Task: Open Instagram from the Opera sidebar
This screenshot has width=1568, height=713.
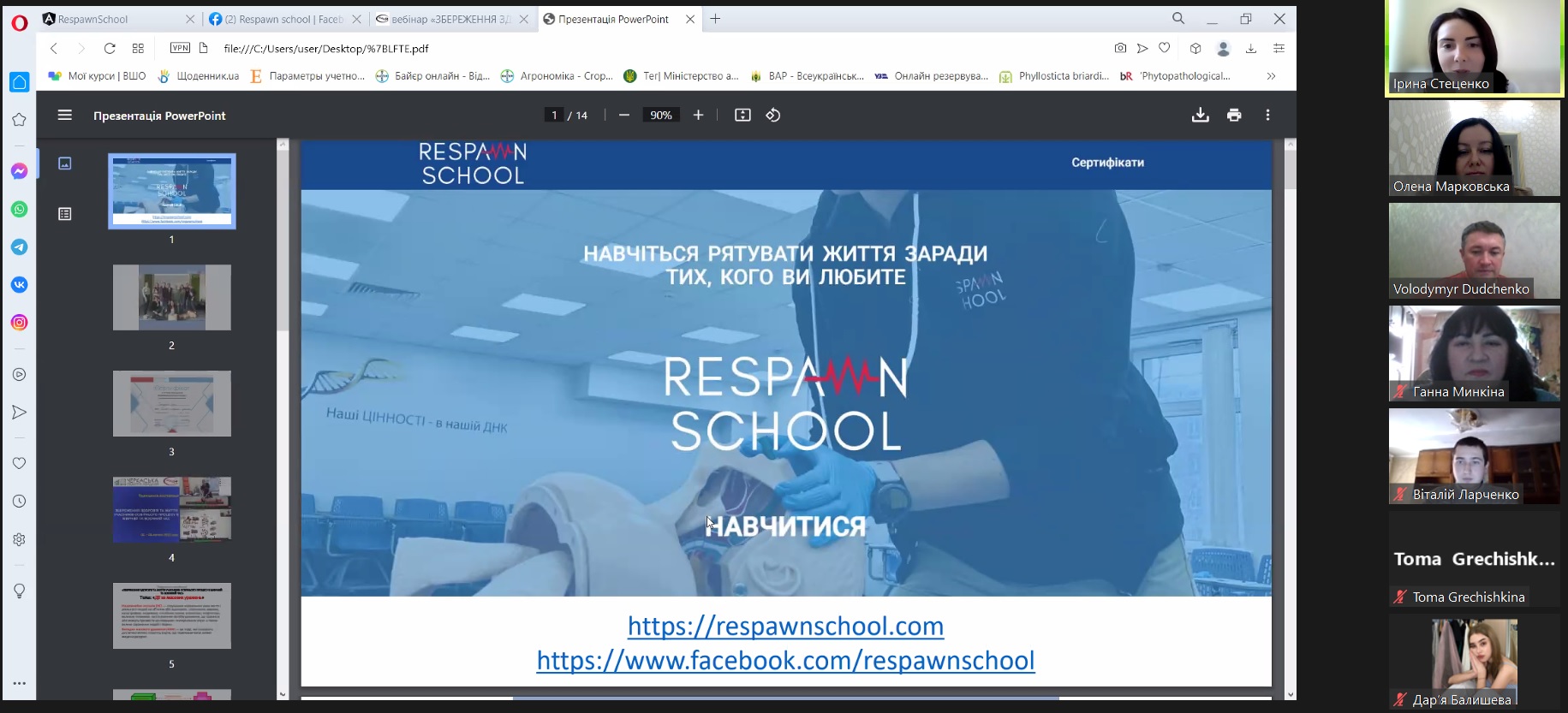Action: (x=19, y=323)
